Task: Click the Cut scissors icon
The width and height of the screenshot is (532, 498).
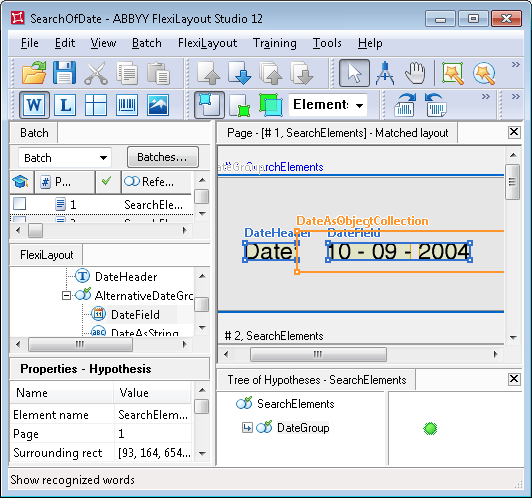Action: click(x=96, y=73)
